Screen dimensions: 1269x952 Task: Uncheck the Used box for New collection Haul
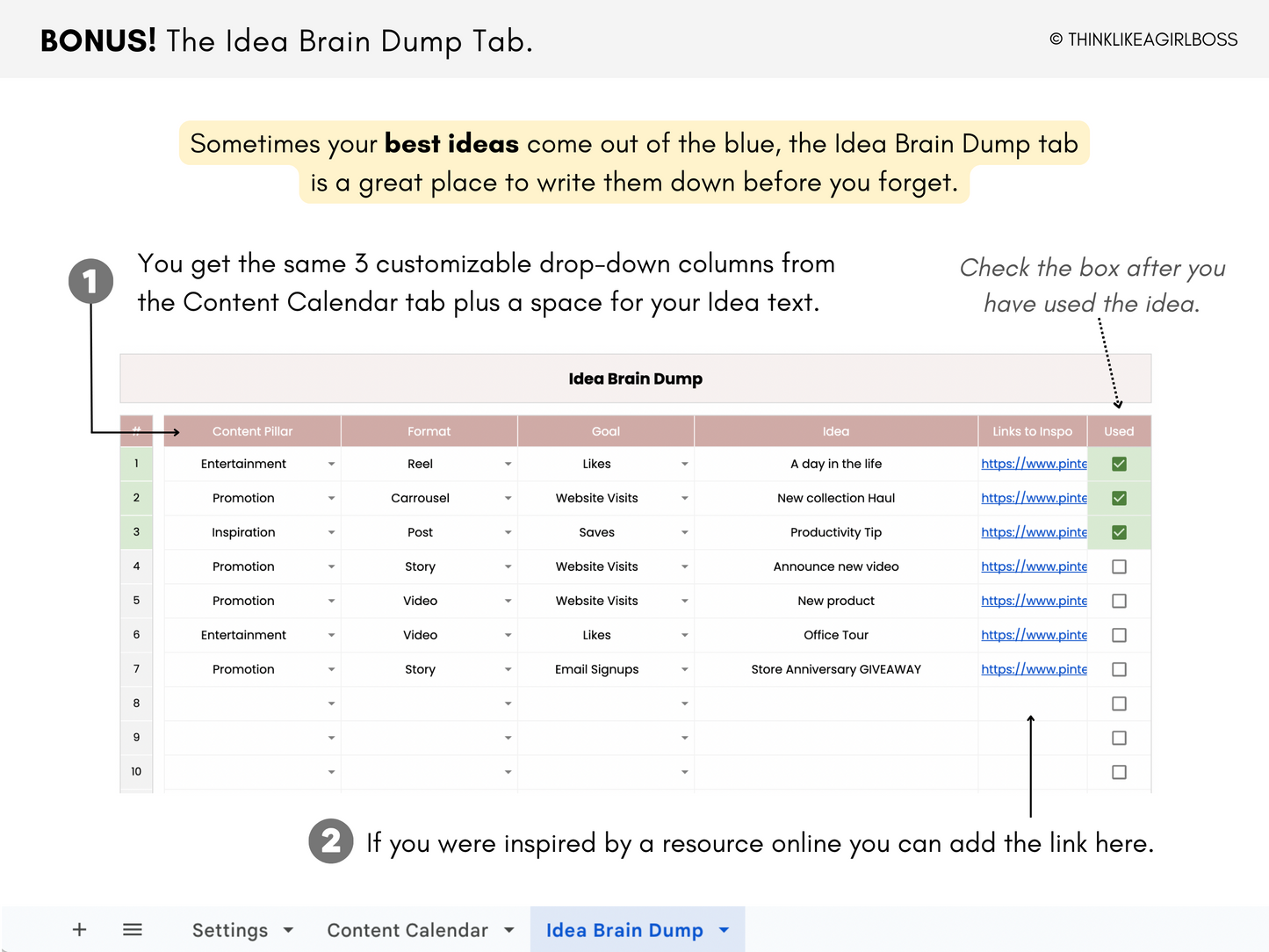(x=1119, y=497)
